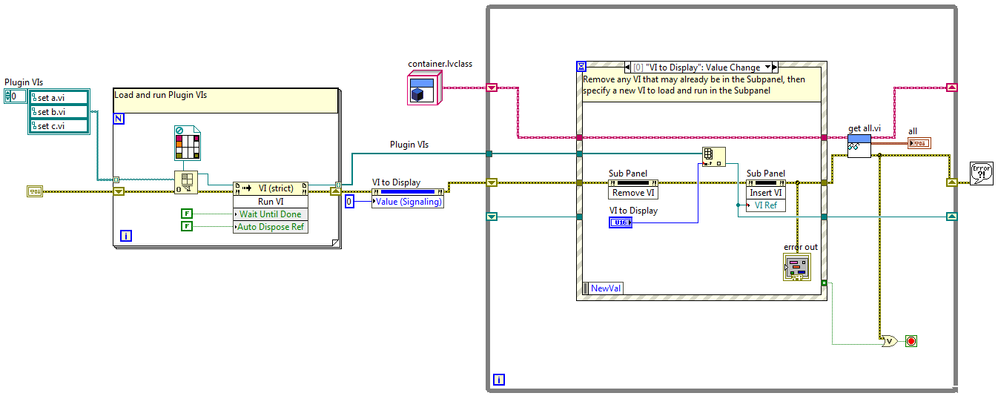Click the Auto Dispose Ref parameter
The image size is (998, 396).
tap(271, 227)
